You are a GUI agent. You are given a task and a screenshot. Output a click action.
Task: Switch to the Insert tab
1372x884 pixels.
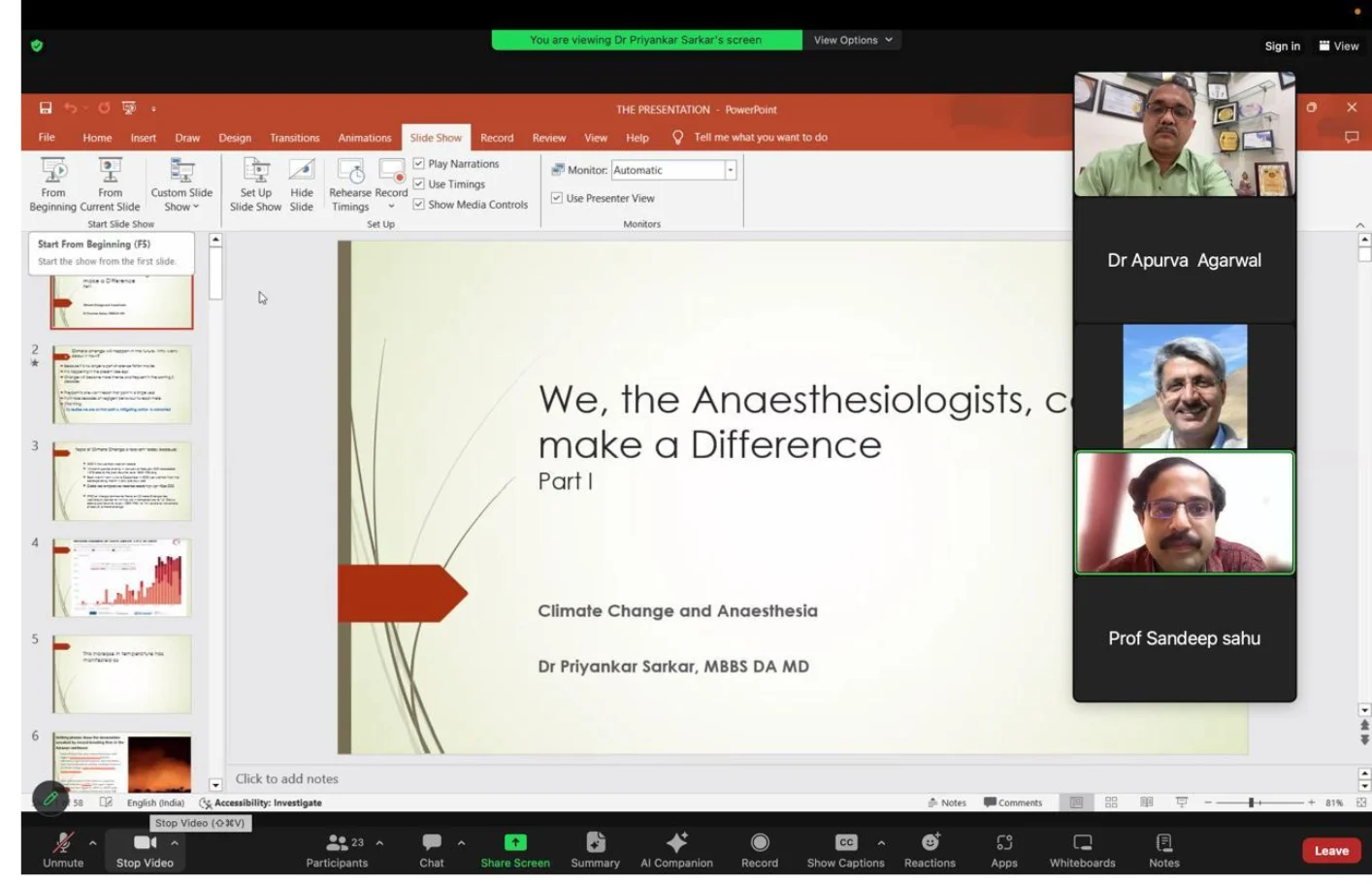coord(144,137)
